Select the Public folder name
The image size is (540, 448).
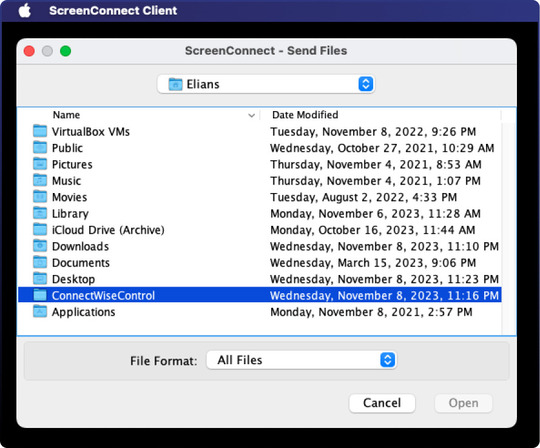click(x=67, y=148)
